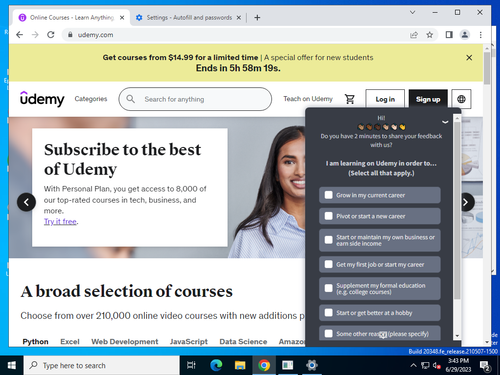Bookmark this page with the star icon
500x375 pixels.
(430, 35)
